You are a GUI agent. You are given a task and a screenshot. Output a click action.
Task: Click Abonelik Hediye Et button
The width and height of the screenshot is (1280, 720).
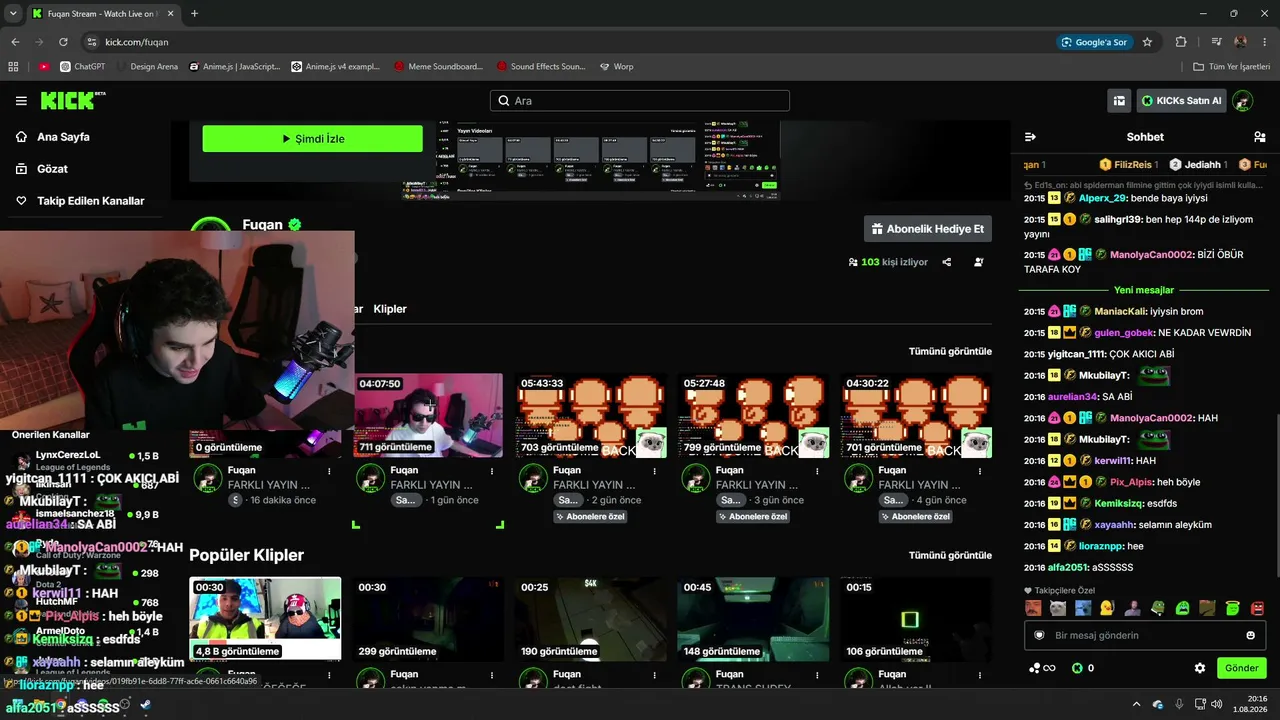coord(928,229)
